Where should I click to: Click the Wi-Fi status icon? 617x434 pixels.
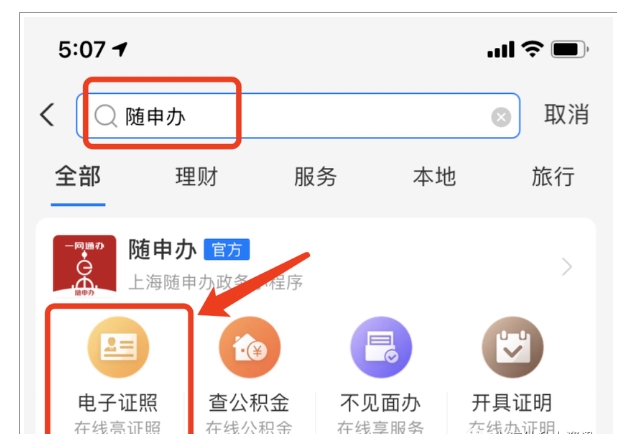[x=532, y=49]
